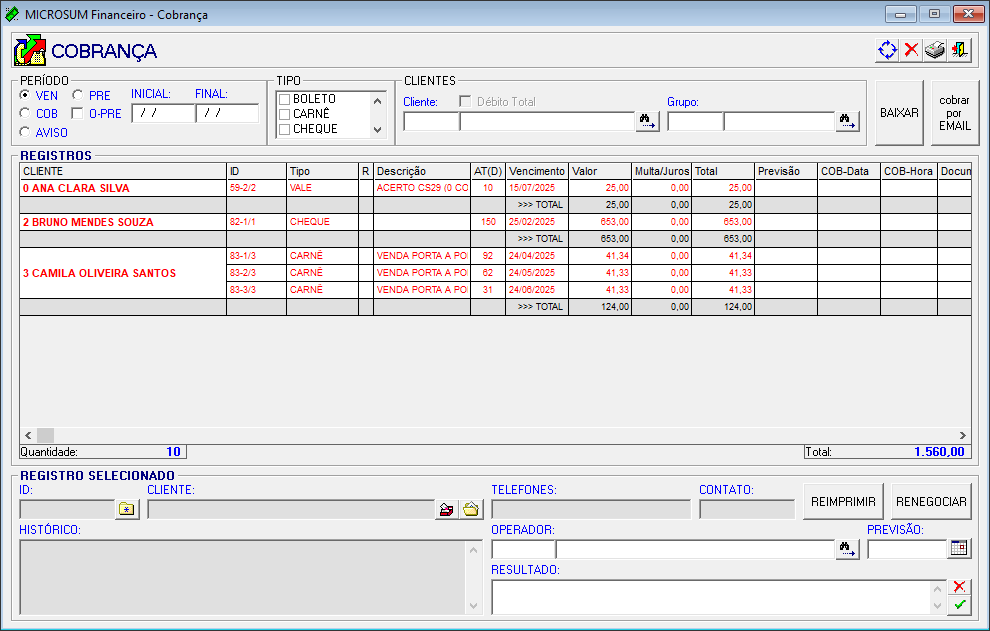Screen dimensions: 990x631
Task: Select the PRE period radio button
Action: click(78, 95)
